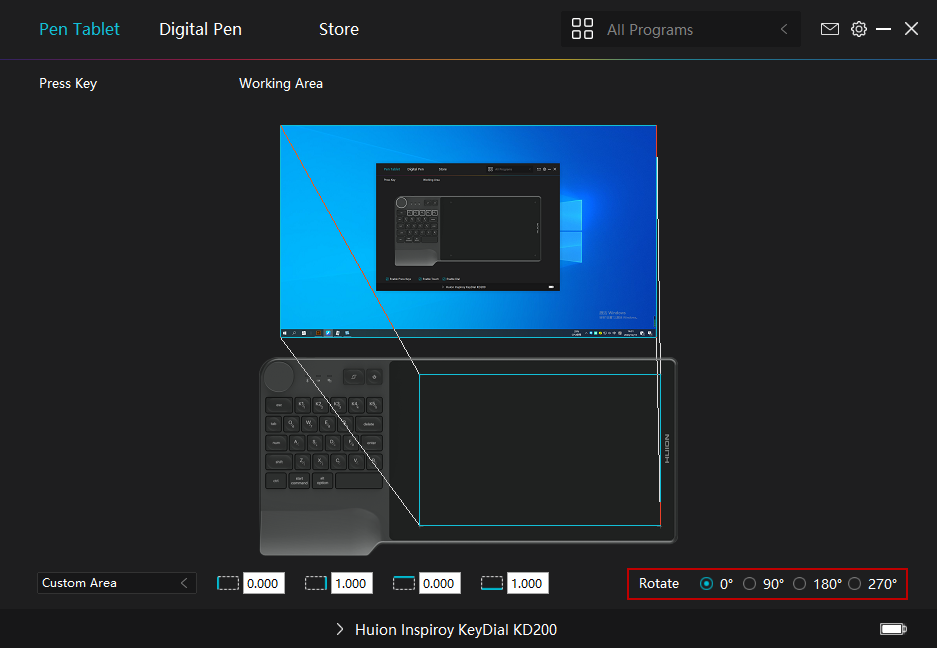This screenshot has height=648, width=937.
Task: Click the All Programs grid icon
Action: 582,29
